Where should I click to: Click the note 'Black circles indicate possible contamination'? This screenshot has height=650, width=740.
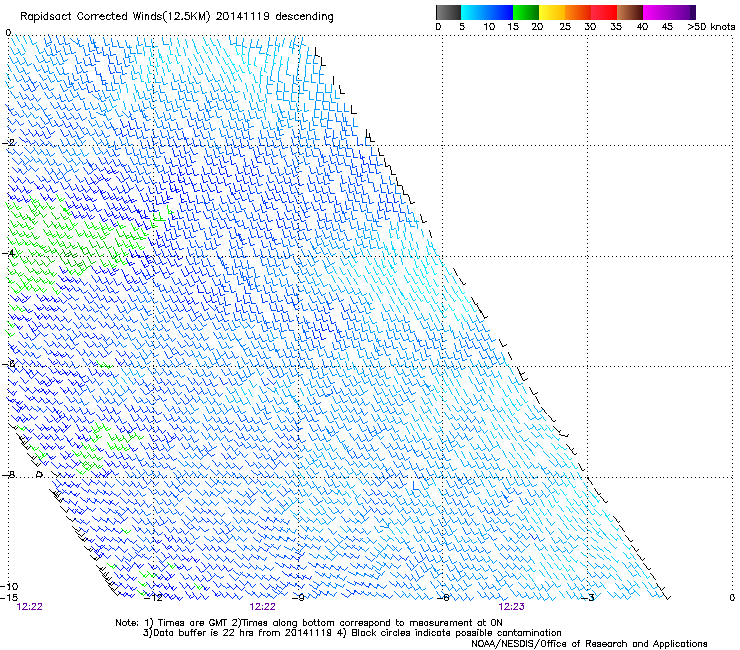click(x=456, y=633)
